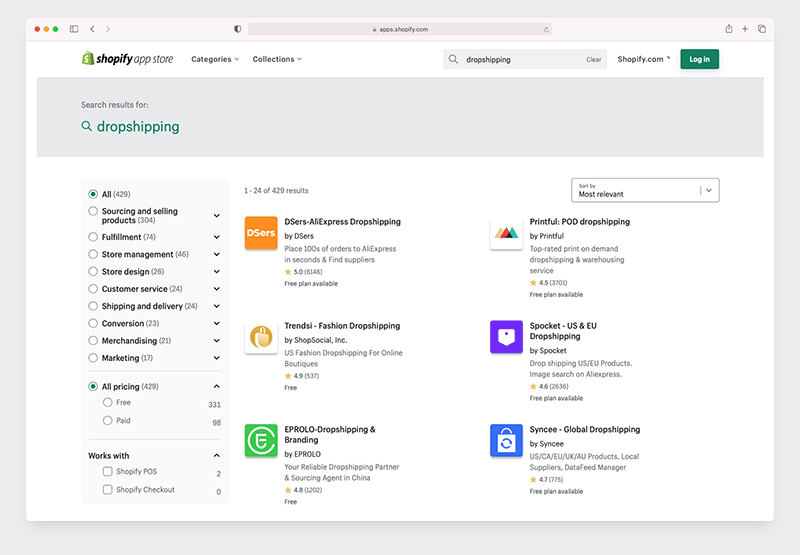
Task: Click the EPROLO app icon
Action: click(261, 440)
